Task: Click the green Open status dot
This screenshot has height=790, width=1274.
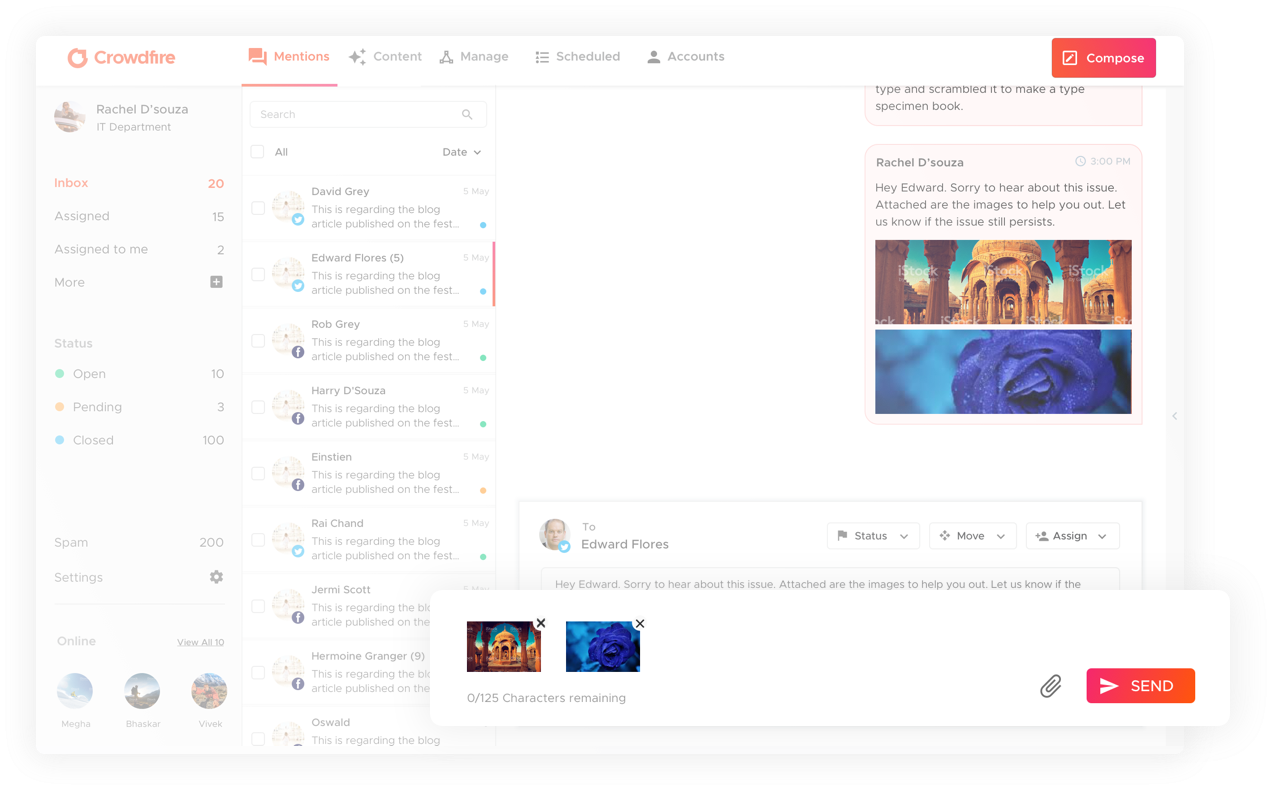Action: (x=60, y=374)
